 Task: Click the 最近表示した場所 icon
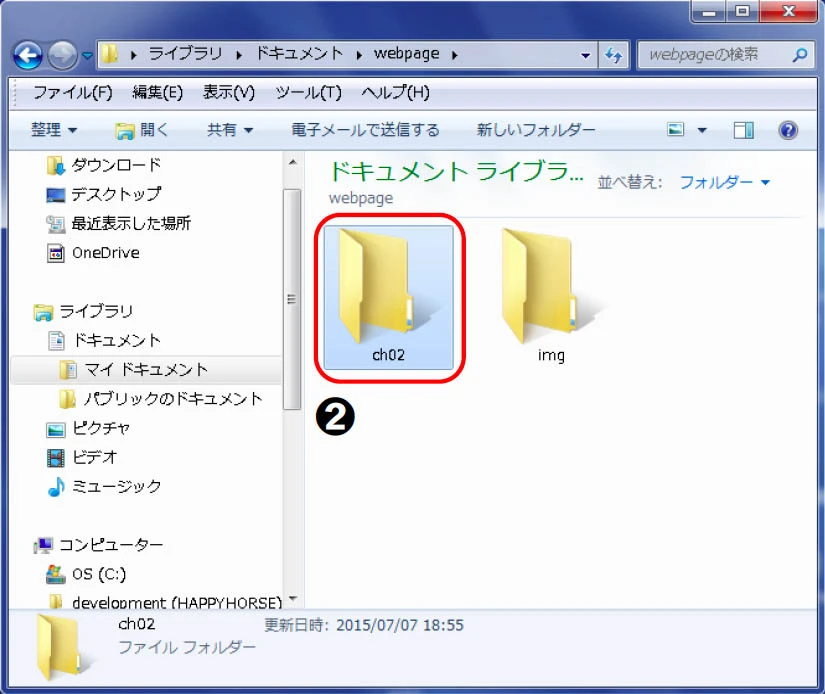tap(55, 224)
